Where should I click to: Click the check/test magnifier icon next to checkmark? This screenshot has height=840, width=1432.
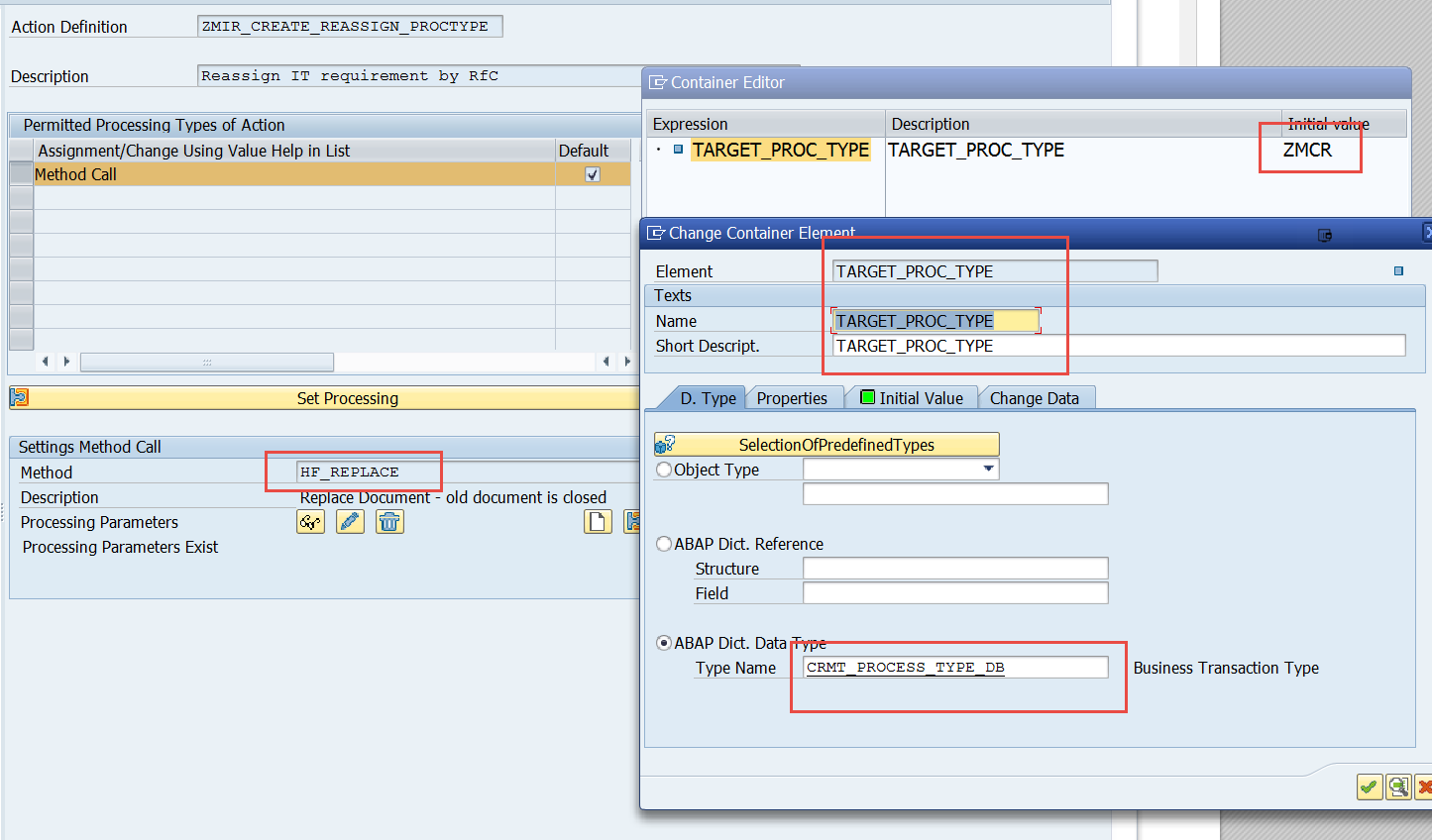point(1398,787)
